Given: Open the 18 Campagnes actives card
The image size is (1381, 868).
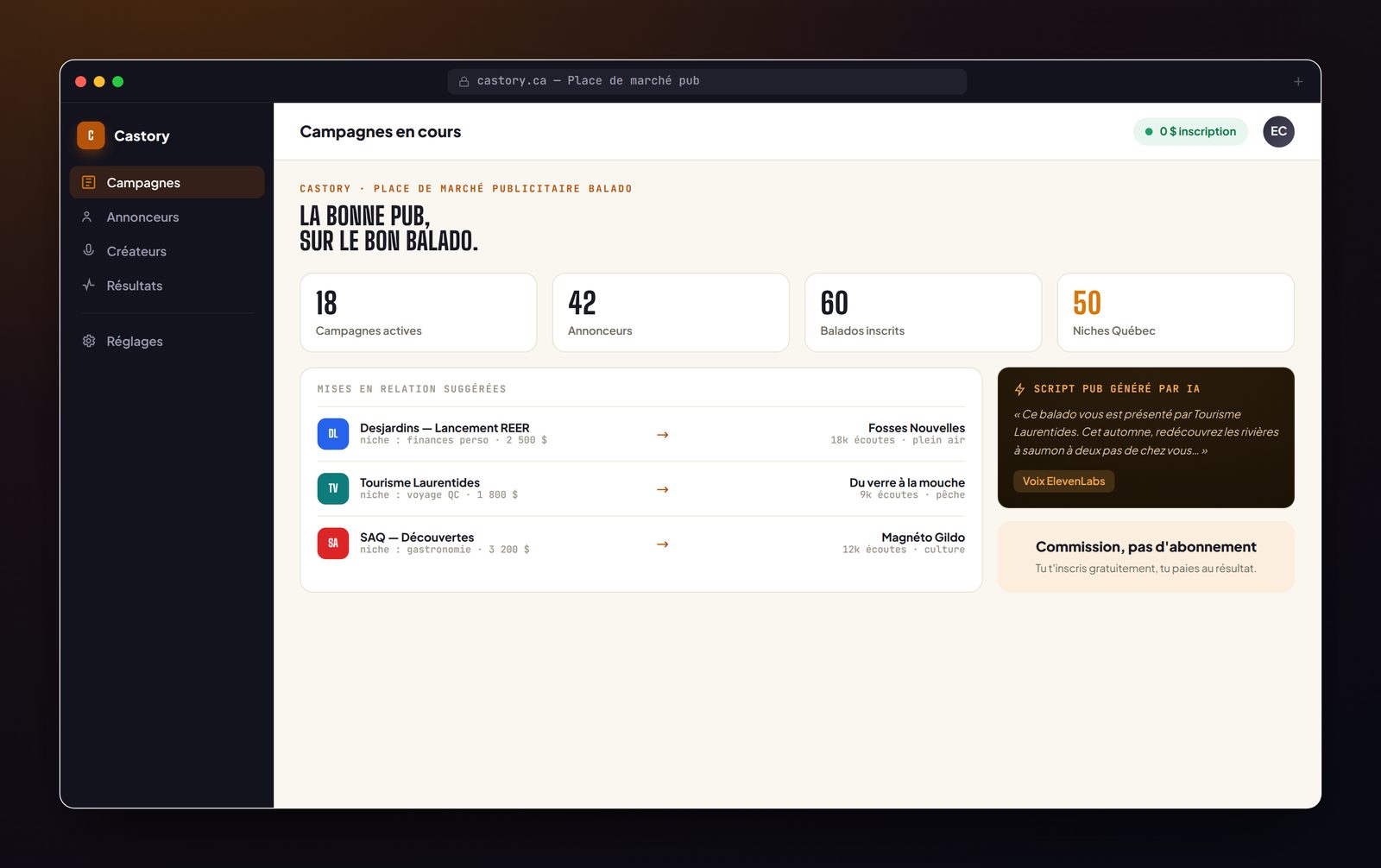Looking at the screenshot, I should (x=419, y=312).
